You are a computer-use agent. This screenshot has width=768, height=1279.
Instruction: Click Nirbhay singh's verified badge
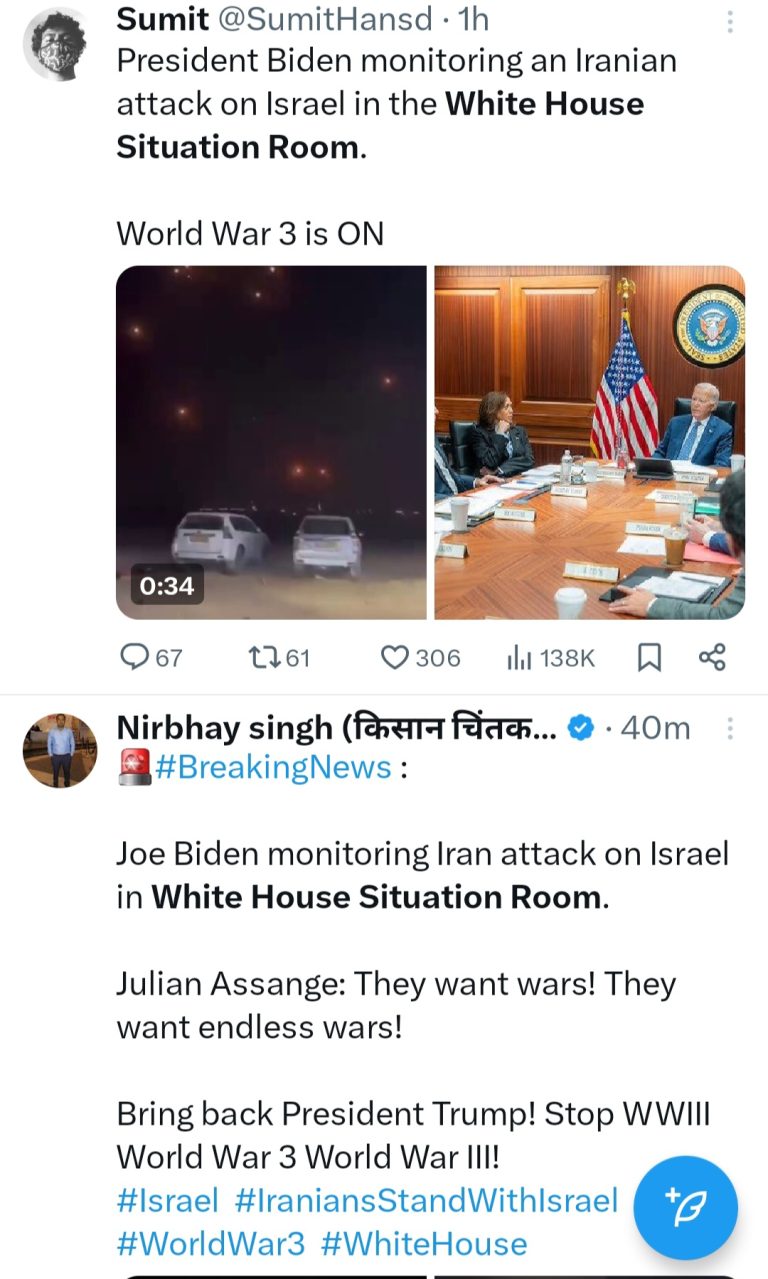coord(581,729)
